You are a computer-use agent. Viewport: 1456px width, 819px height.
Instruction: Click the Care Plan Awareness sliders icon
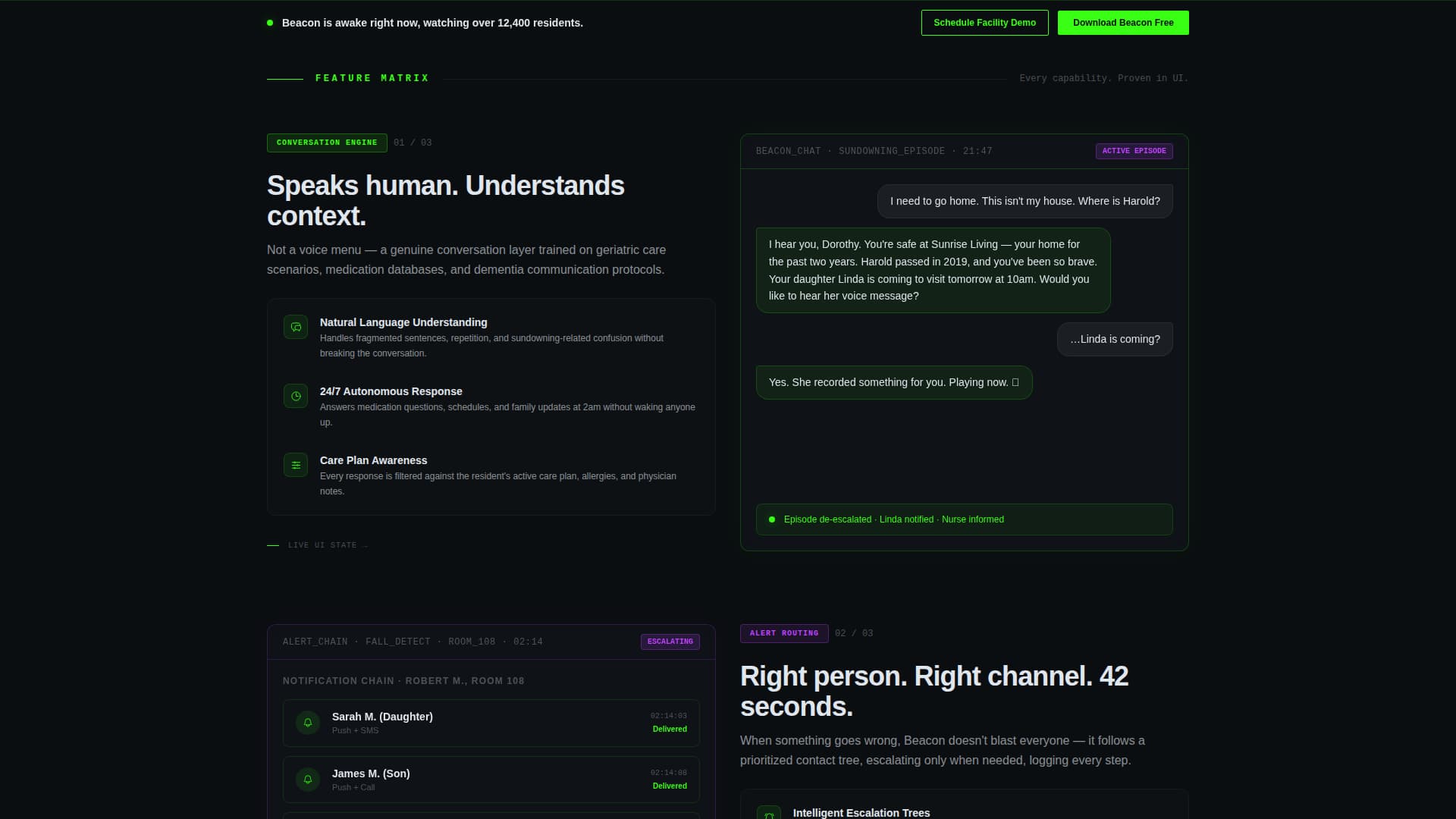pyautogui.click(x=296, y=465)
